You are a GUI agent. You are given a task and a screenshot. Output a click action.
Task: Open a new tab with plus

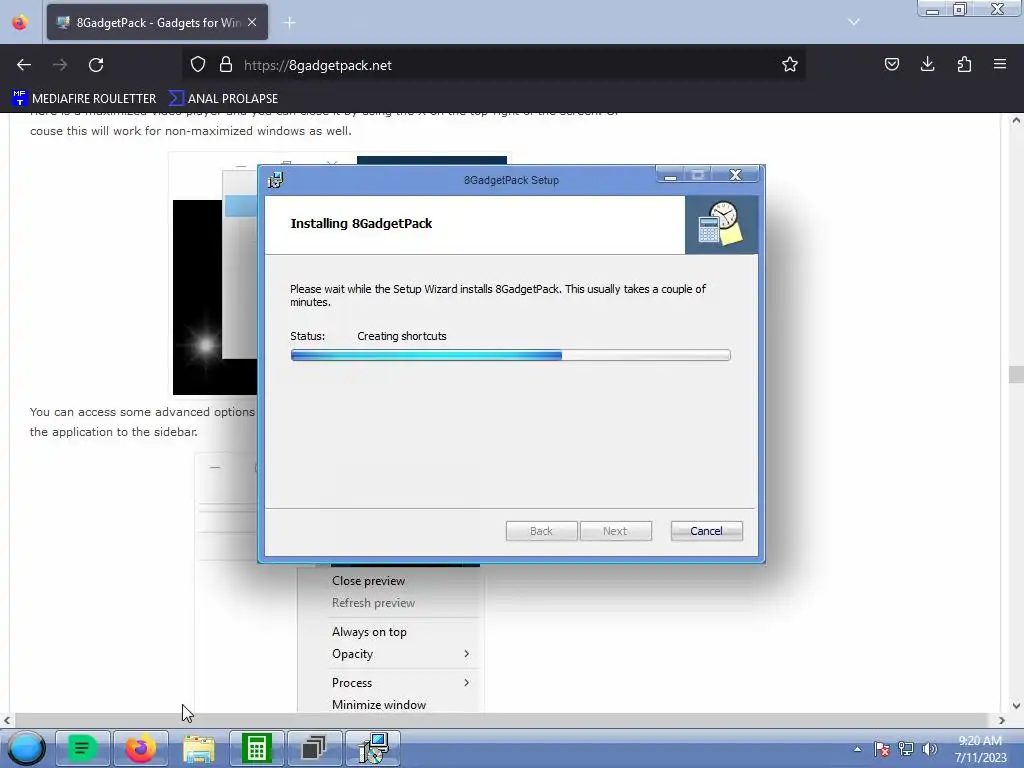coord(289,23)
